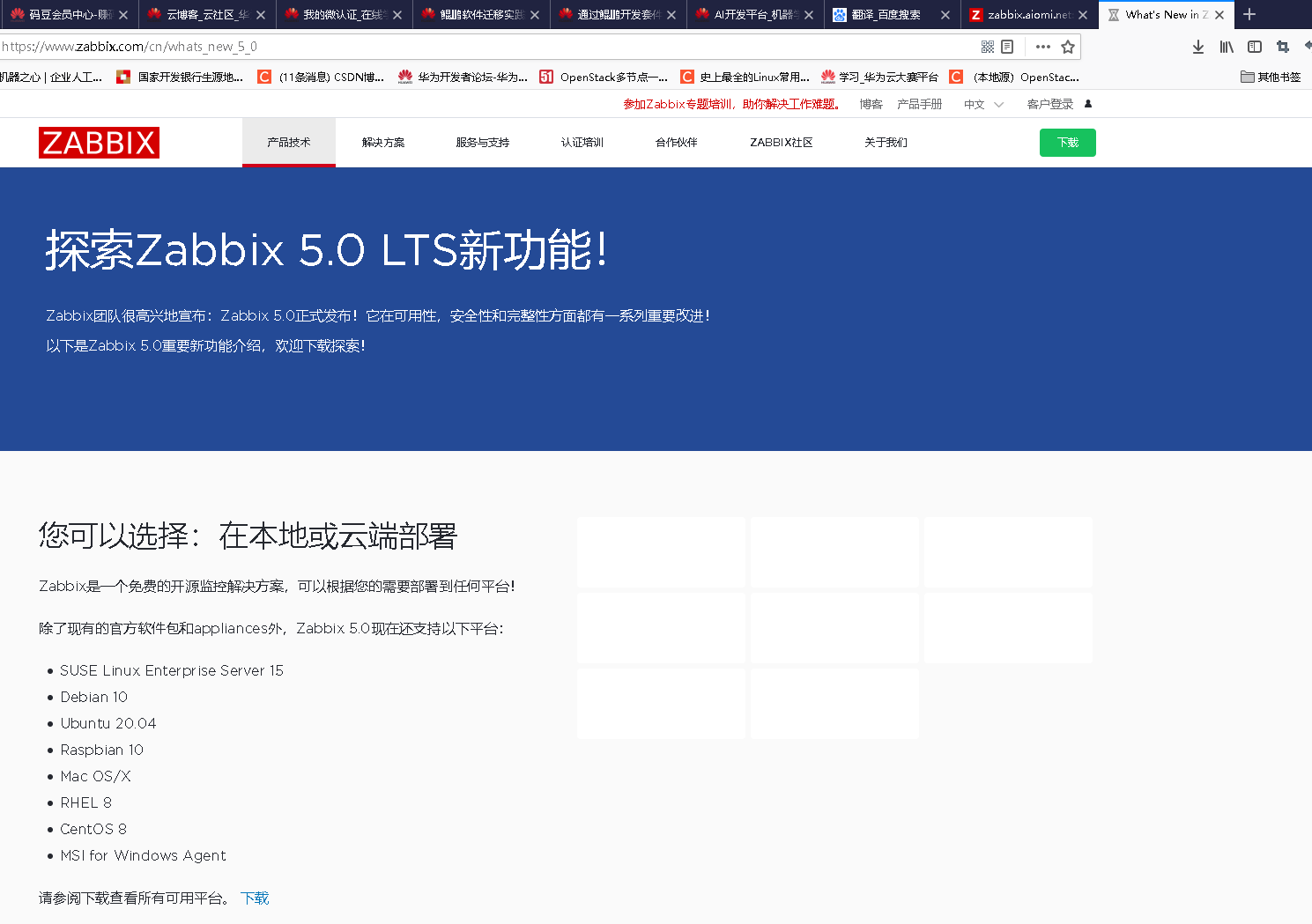This screenshot has width=1312, height=924.
Task: Open page actions three-dot menu
Action: tap(1043, 47)
